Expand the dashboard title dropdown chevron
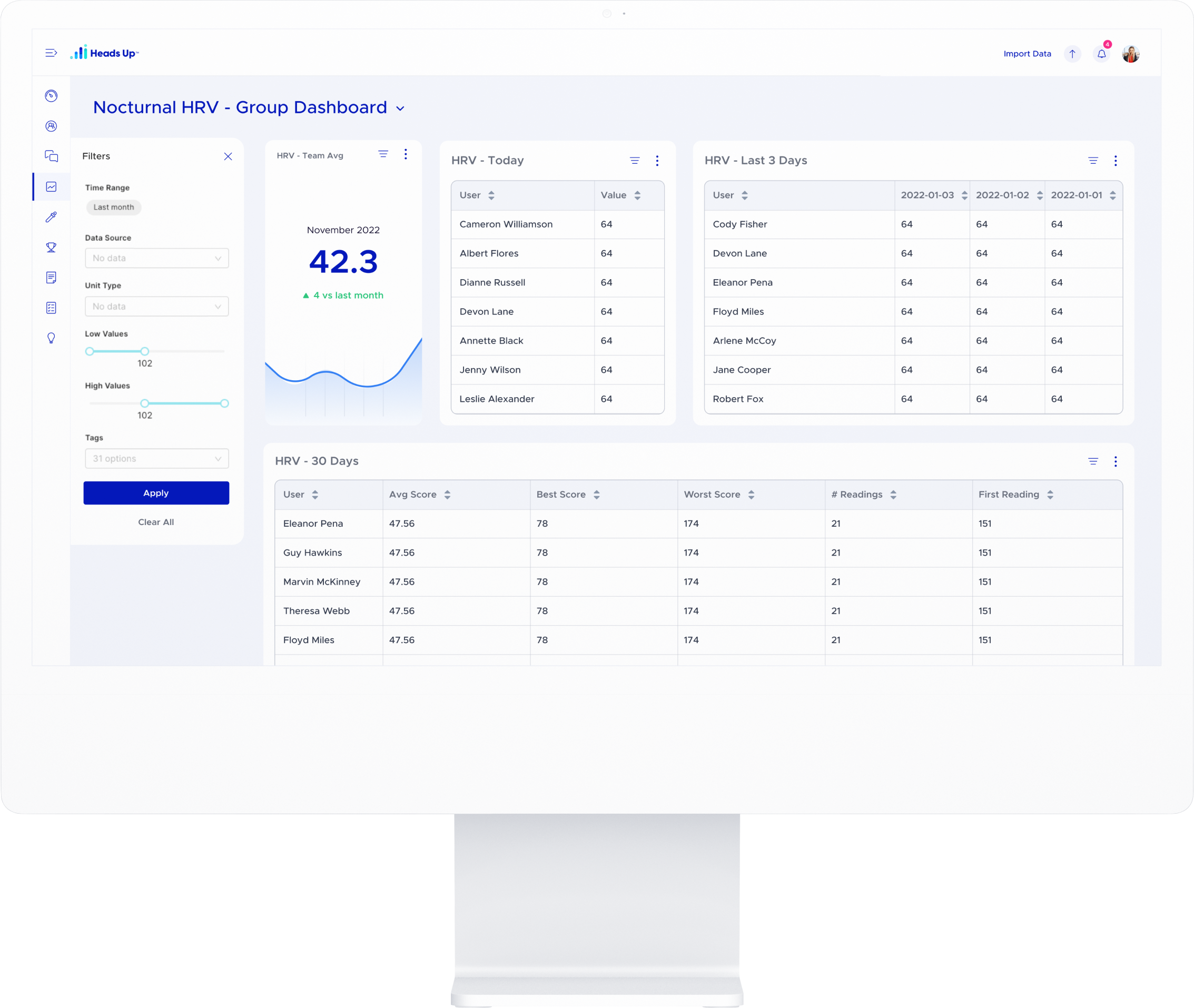 pyautogui.click(x=400, y=108)
